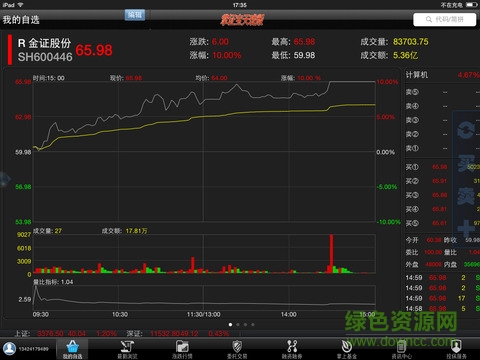
Task: Tap the 成交额 value 5.36亿
Action: coord(405,55)
